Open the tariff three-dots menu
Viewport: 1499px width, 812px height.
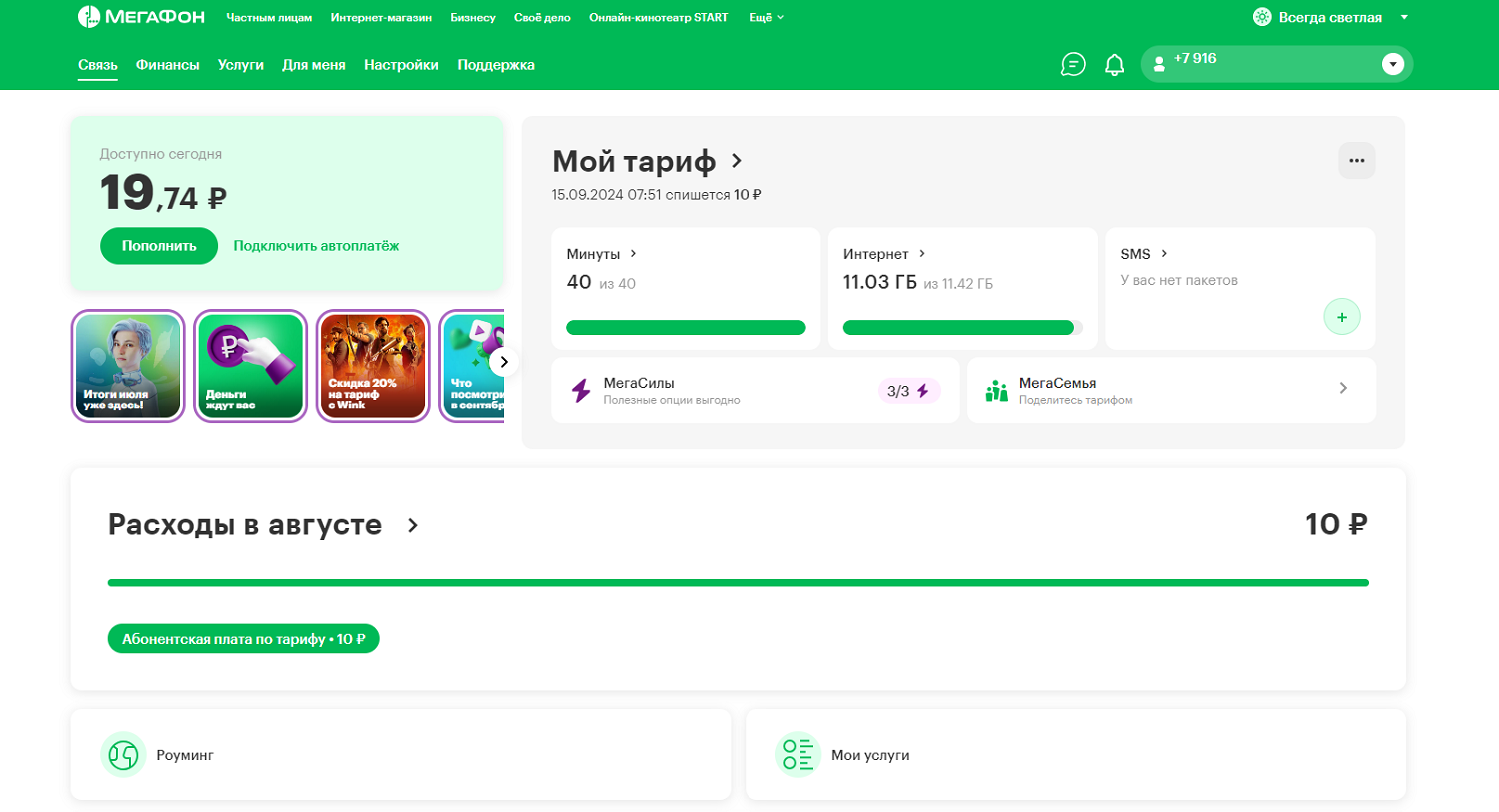[x=1356, y=161]
